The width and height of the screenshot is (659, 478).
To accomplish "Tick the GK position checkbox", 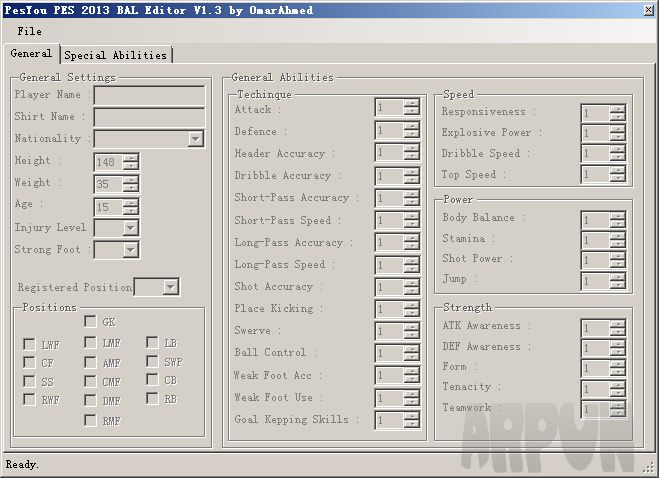I will (x=90, y=322).
